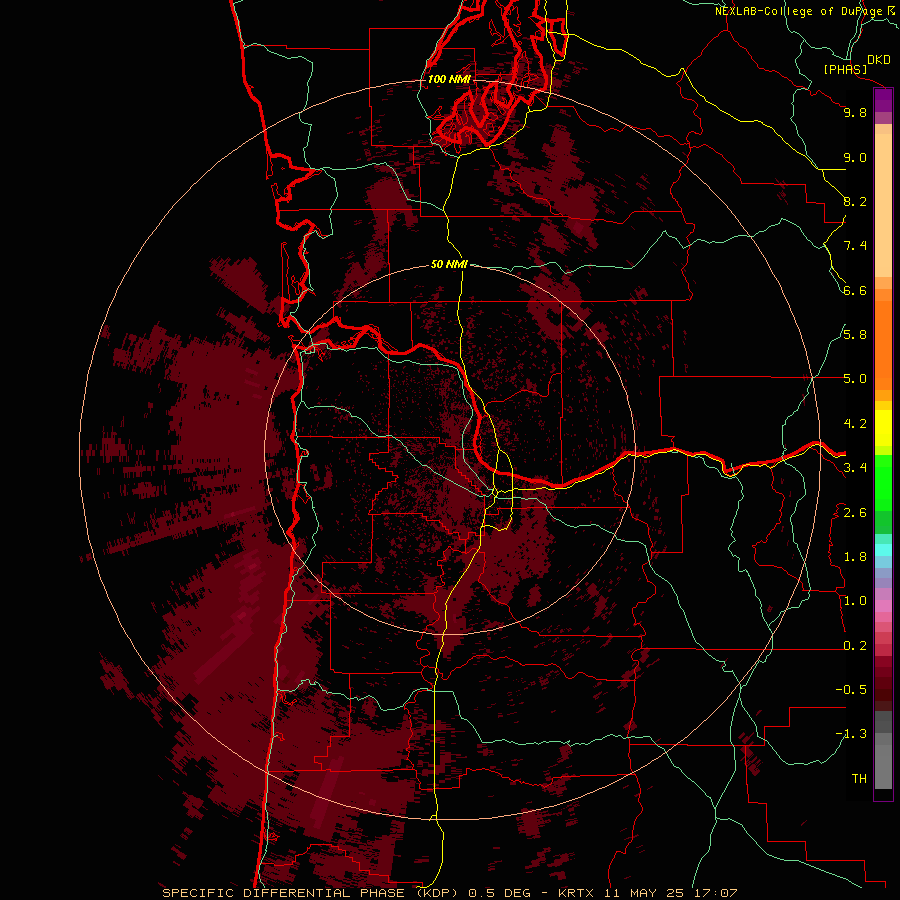Select the 5.8 scale value

click(855, 335)
